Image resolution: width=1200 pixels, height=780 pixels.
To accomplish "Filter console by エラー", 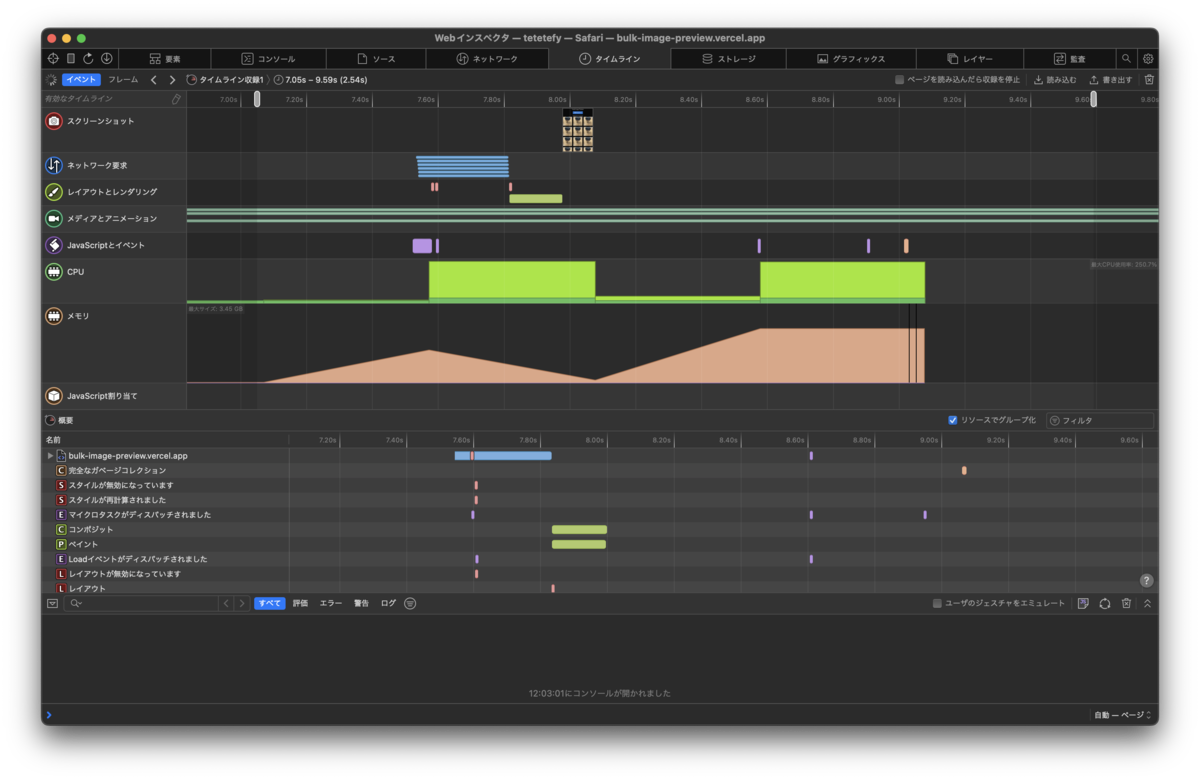I will [x=331, y=603].
